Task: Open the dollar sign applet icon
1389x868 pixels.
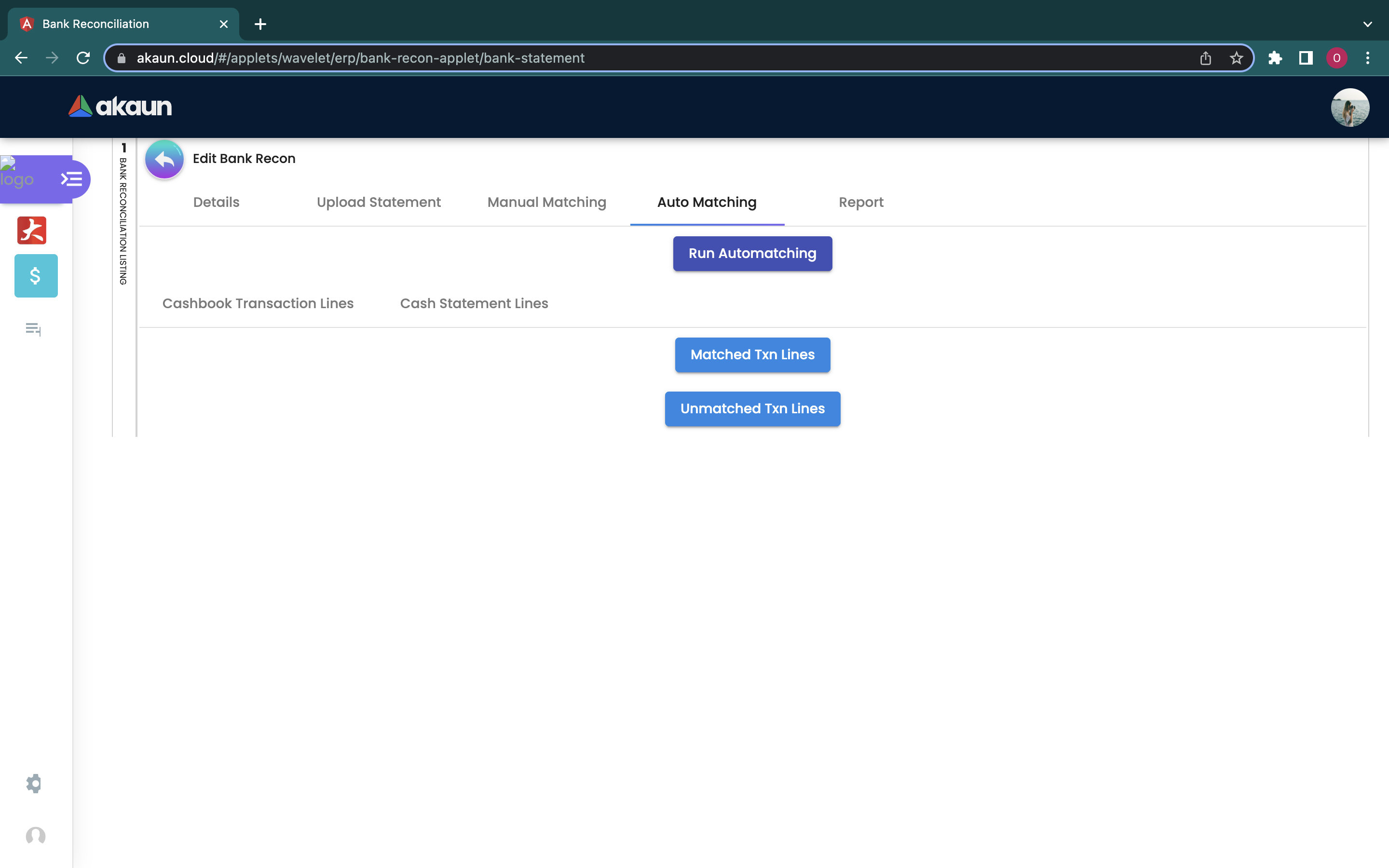Action: point(36,276)
